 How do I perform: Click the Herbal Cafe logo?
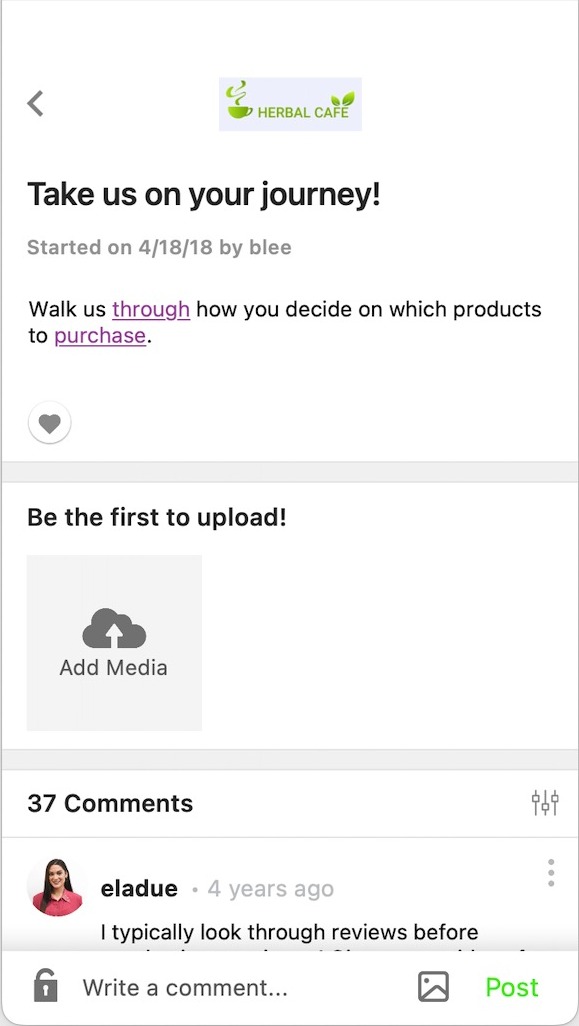click(x=290, y=104)
